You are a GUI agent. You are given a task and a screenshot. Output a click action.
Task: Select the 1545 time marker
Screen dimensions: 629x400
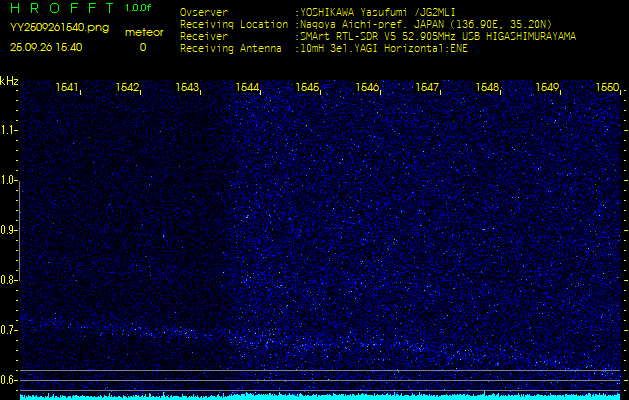[x=307, y=88]
